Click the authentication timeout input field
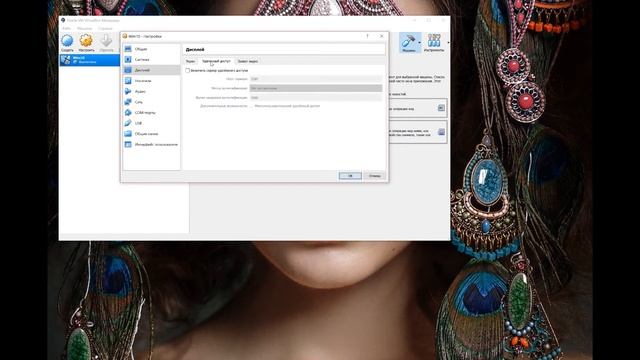The height and width of the screenshot is (360, 640). [x=316, y=98]
